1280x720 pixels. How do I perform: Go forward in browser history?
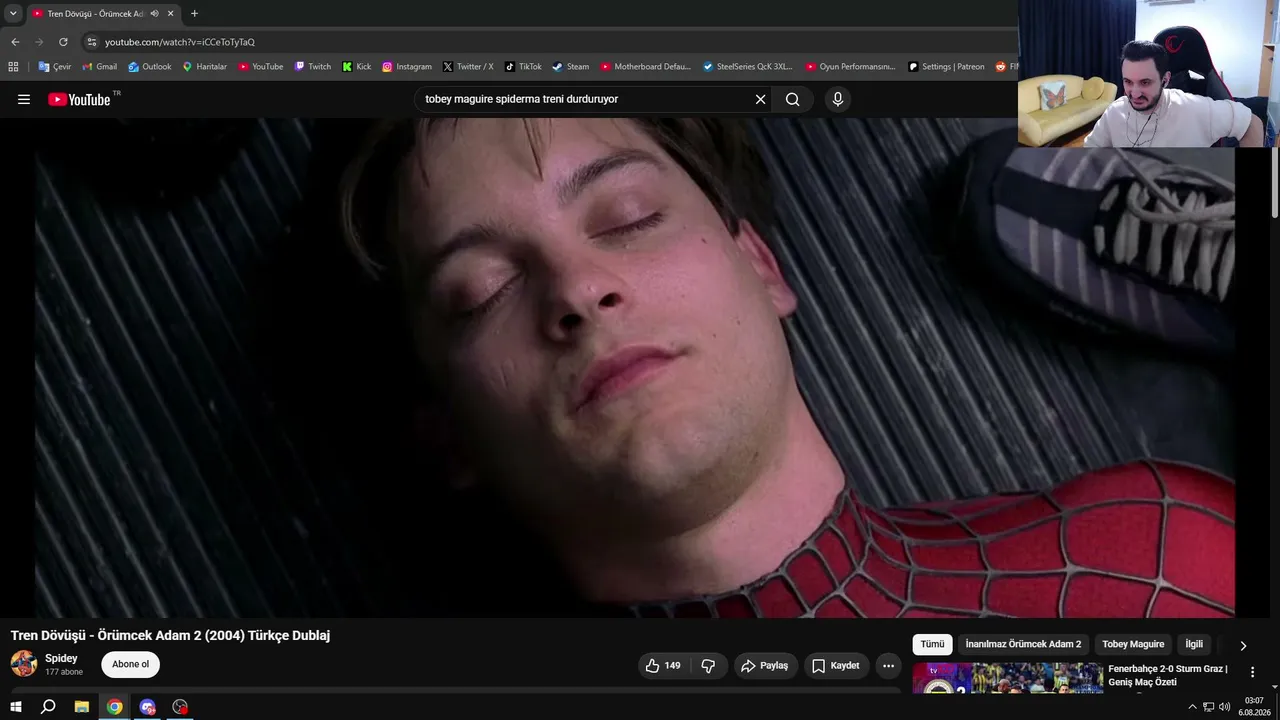click(x=39, y=42)
